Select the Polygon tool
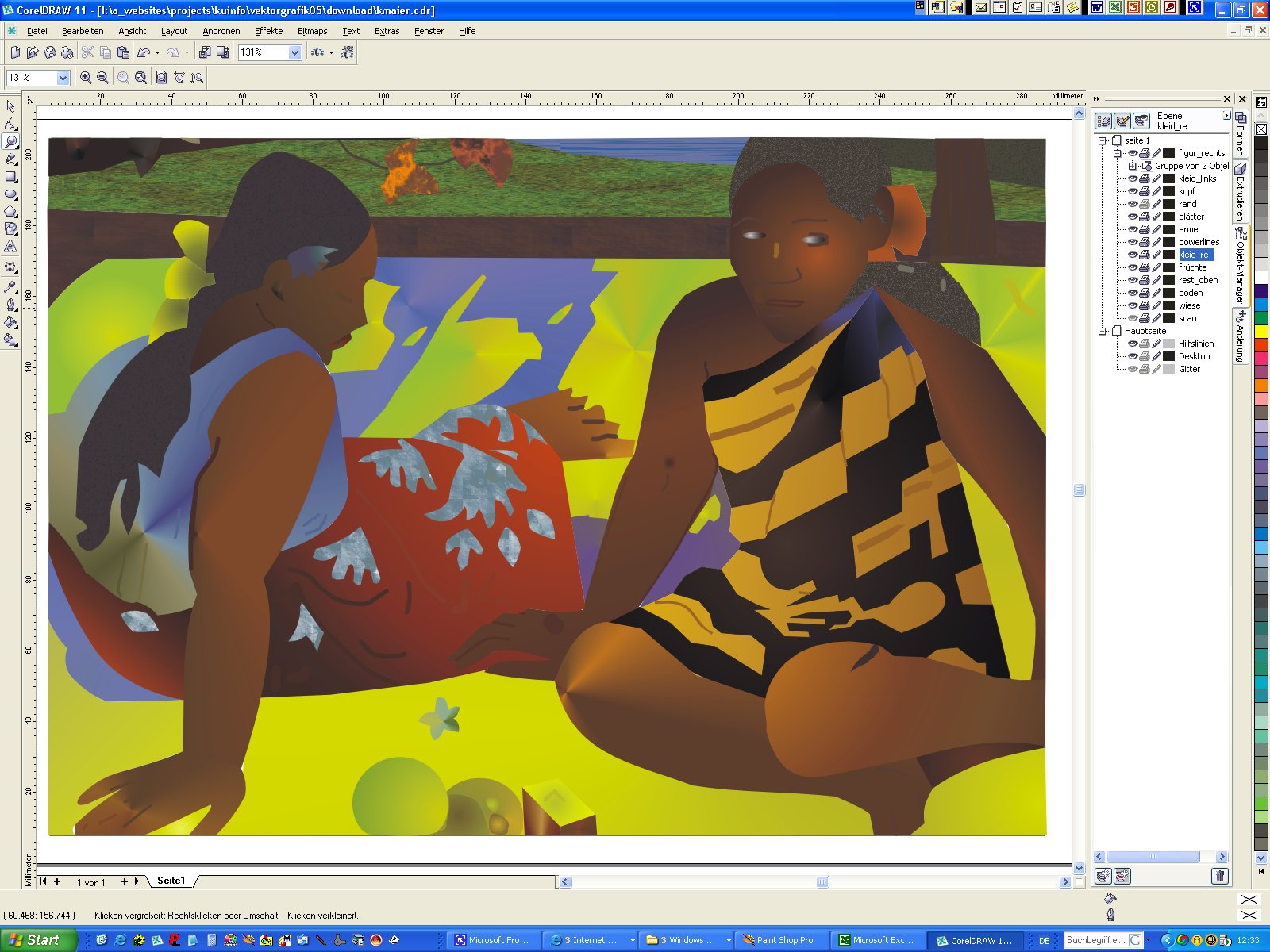Image resolution: width=1270 pixels, height=952 pixels. (x=10, y=211)
